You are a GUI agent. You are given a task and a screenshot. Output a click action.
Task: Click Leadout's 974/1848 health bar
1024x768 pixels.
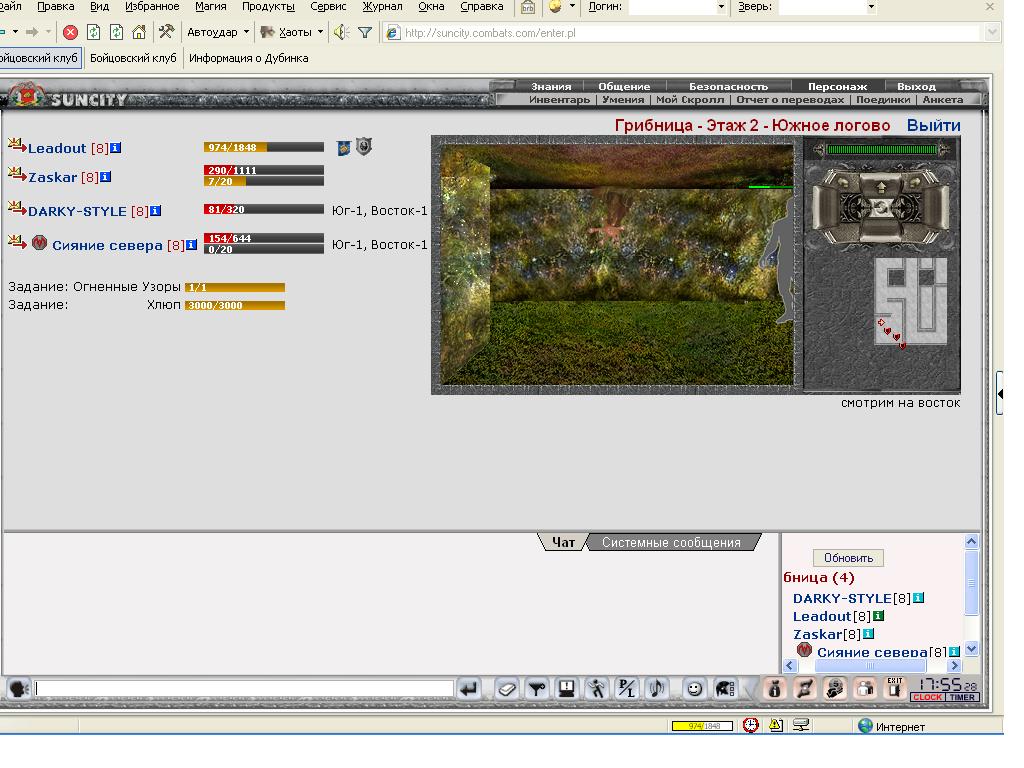264,148
